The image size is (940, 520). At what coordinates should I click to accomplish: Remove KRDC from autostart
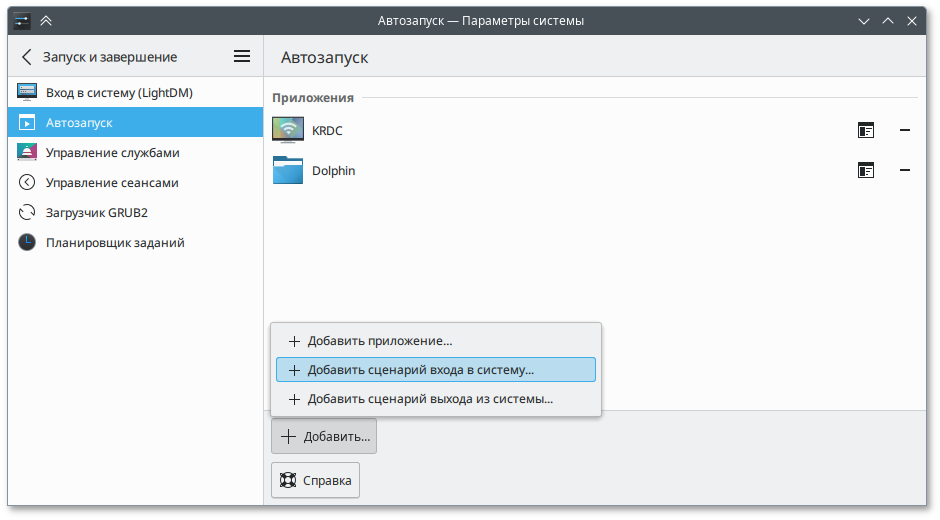905,130
